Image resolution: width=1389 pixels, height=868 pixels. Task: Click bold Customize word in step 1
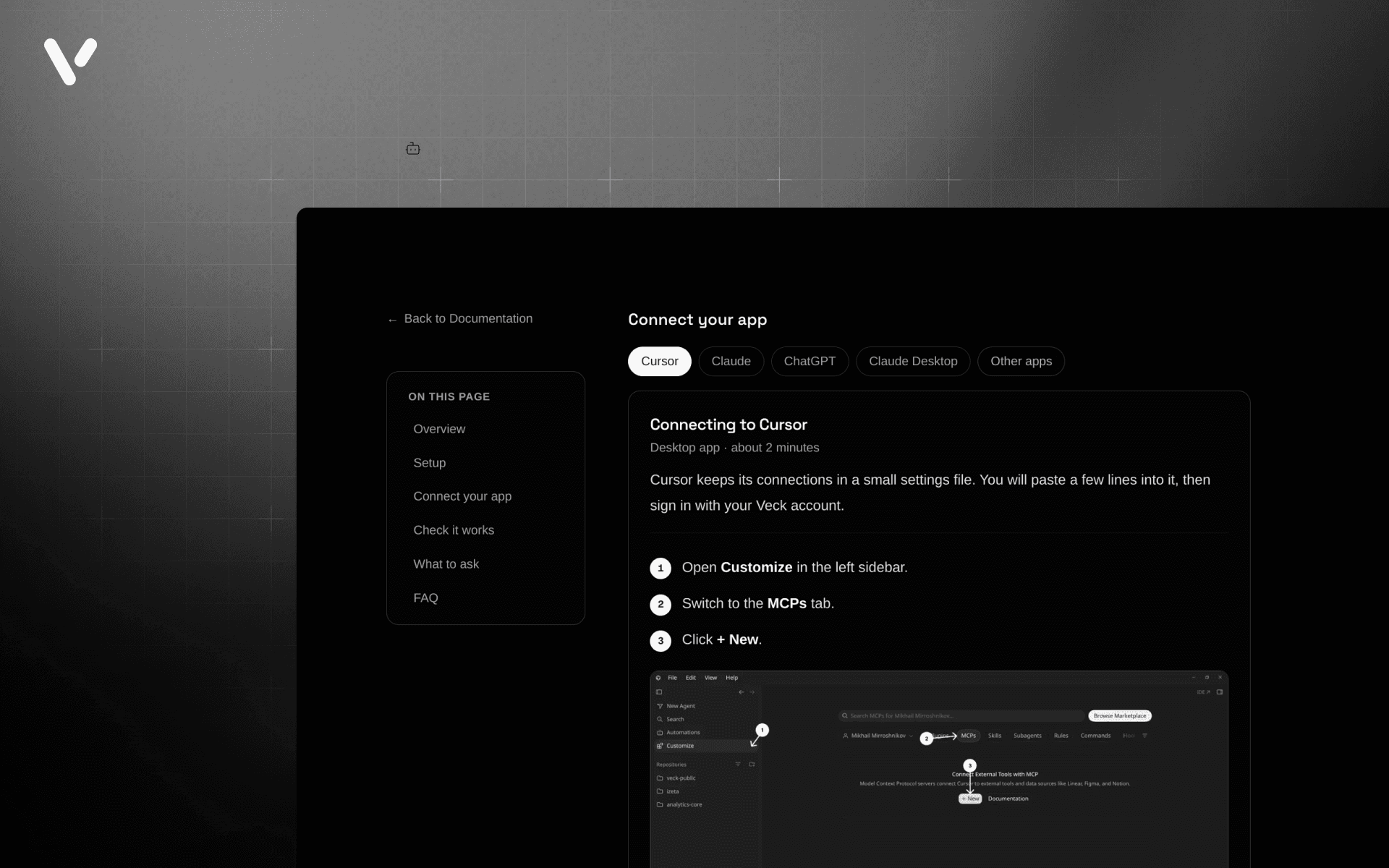point(756,568)
